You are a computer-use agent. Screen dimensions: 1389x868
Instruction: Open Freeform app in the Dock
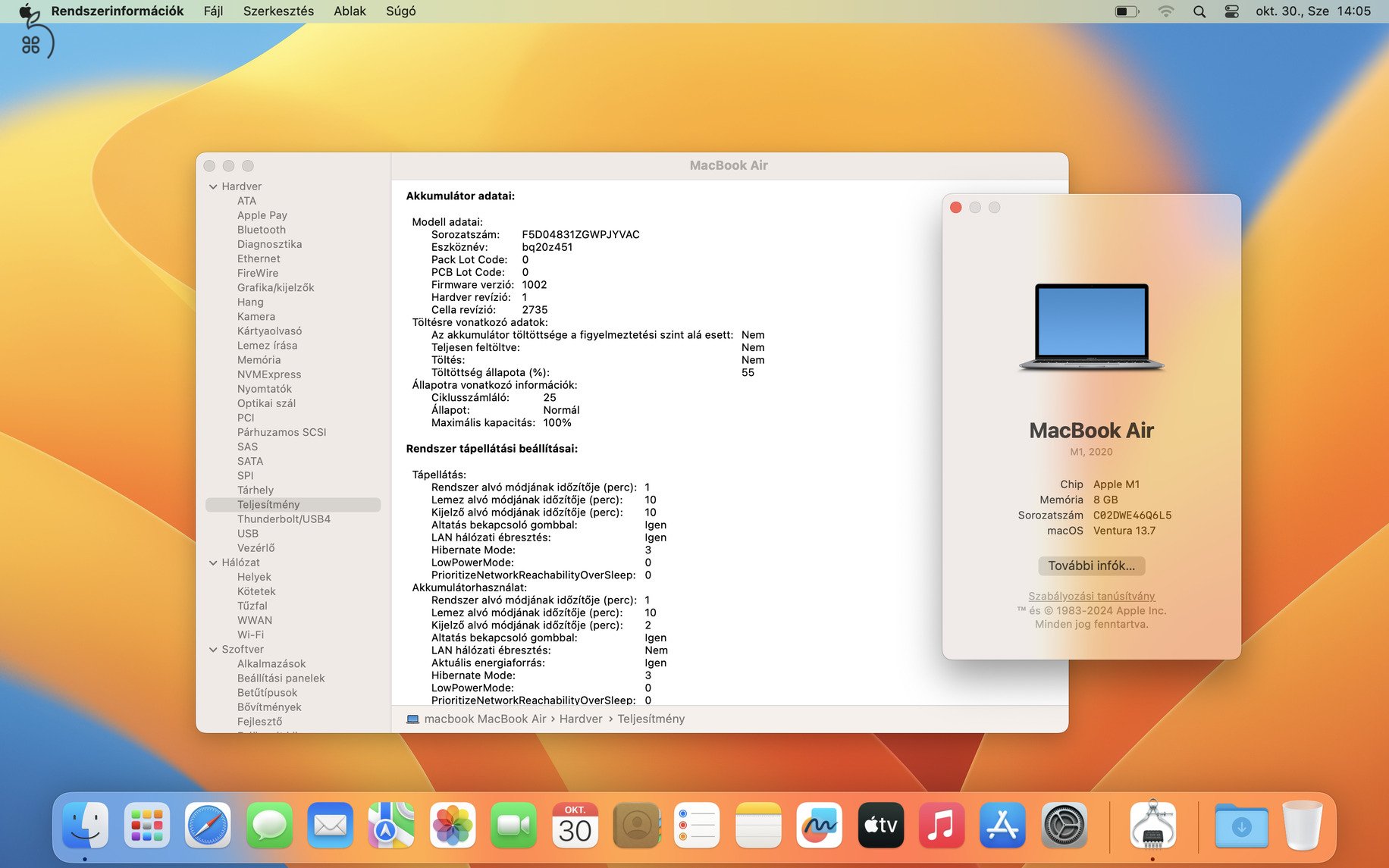820,825
